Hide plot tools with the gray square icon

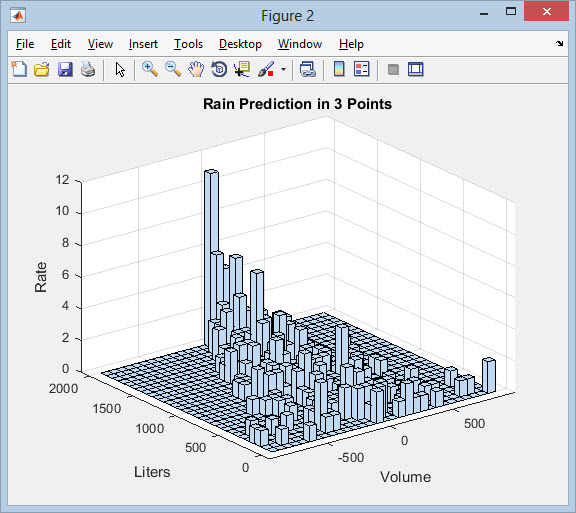(x=393, y=69)
